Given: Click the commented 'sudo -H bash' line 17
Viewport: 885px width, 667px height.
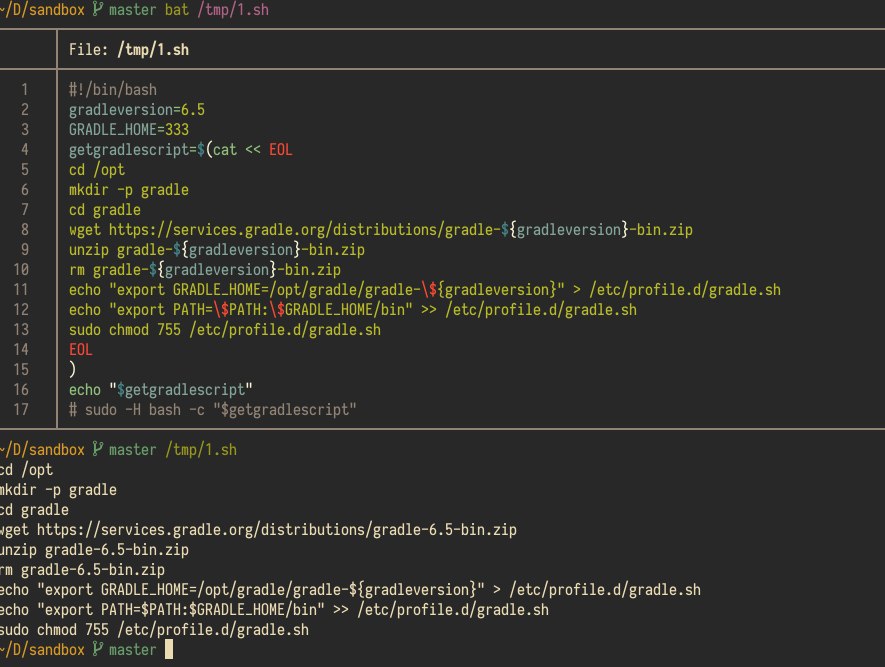Looking at the screenshot, I should point(213,410).
